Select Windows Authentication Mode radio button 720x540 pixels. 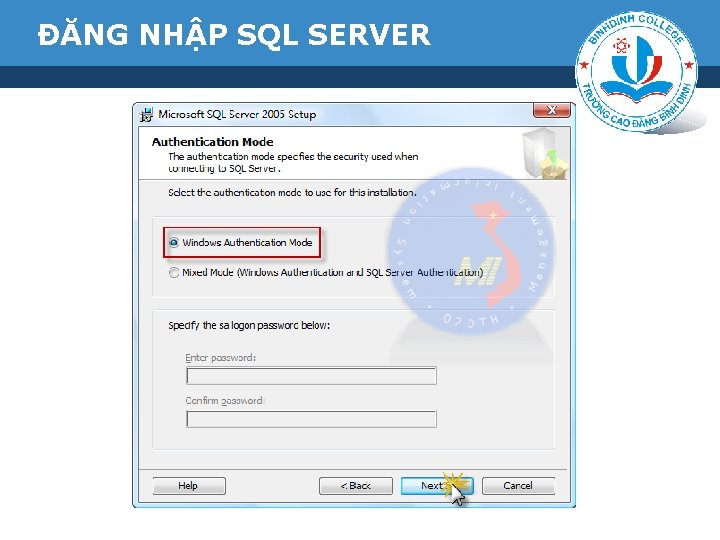(174, 242)
